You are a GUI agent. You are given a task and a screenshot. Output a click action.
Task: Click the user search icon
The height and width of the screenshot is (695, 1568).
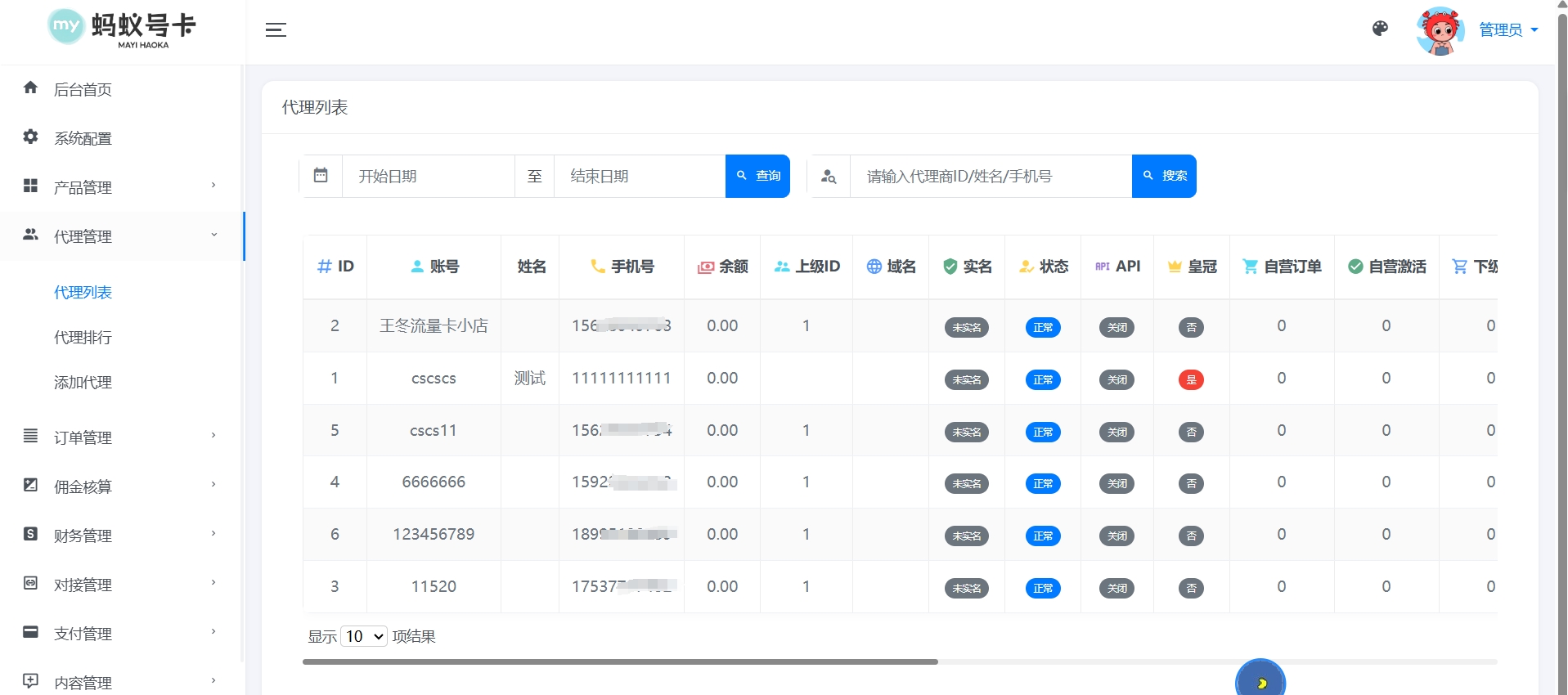click(x=829, y=177)
